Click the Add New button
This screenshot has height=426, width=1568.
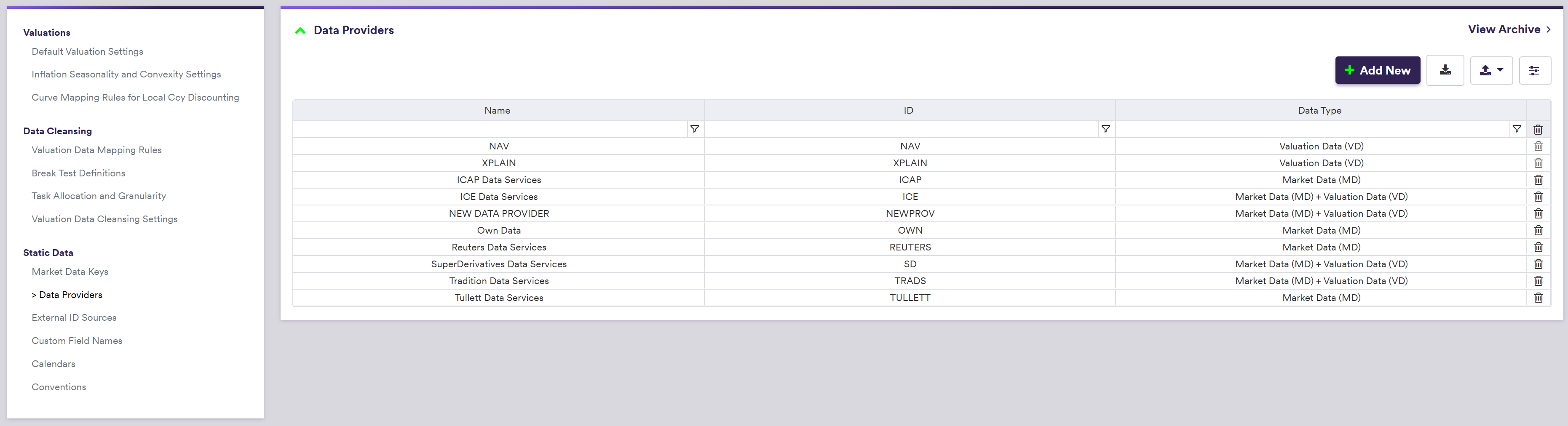click(x=1377, y=71)
